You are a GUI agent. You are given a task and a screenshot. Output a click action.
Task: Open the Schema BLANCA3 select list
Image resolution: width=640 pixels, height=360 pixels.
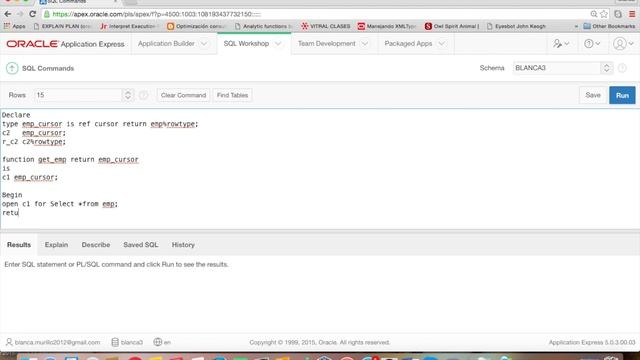coord(563,68)
